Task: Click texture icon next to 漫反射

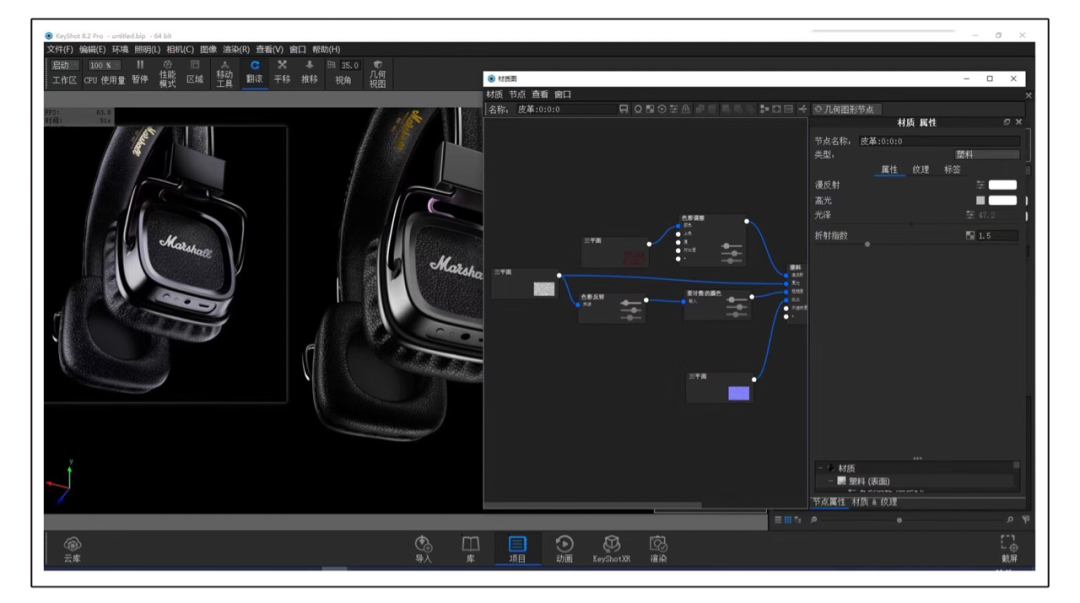Action: (x=980, y=185)
